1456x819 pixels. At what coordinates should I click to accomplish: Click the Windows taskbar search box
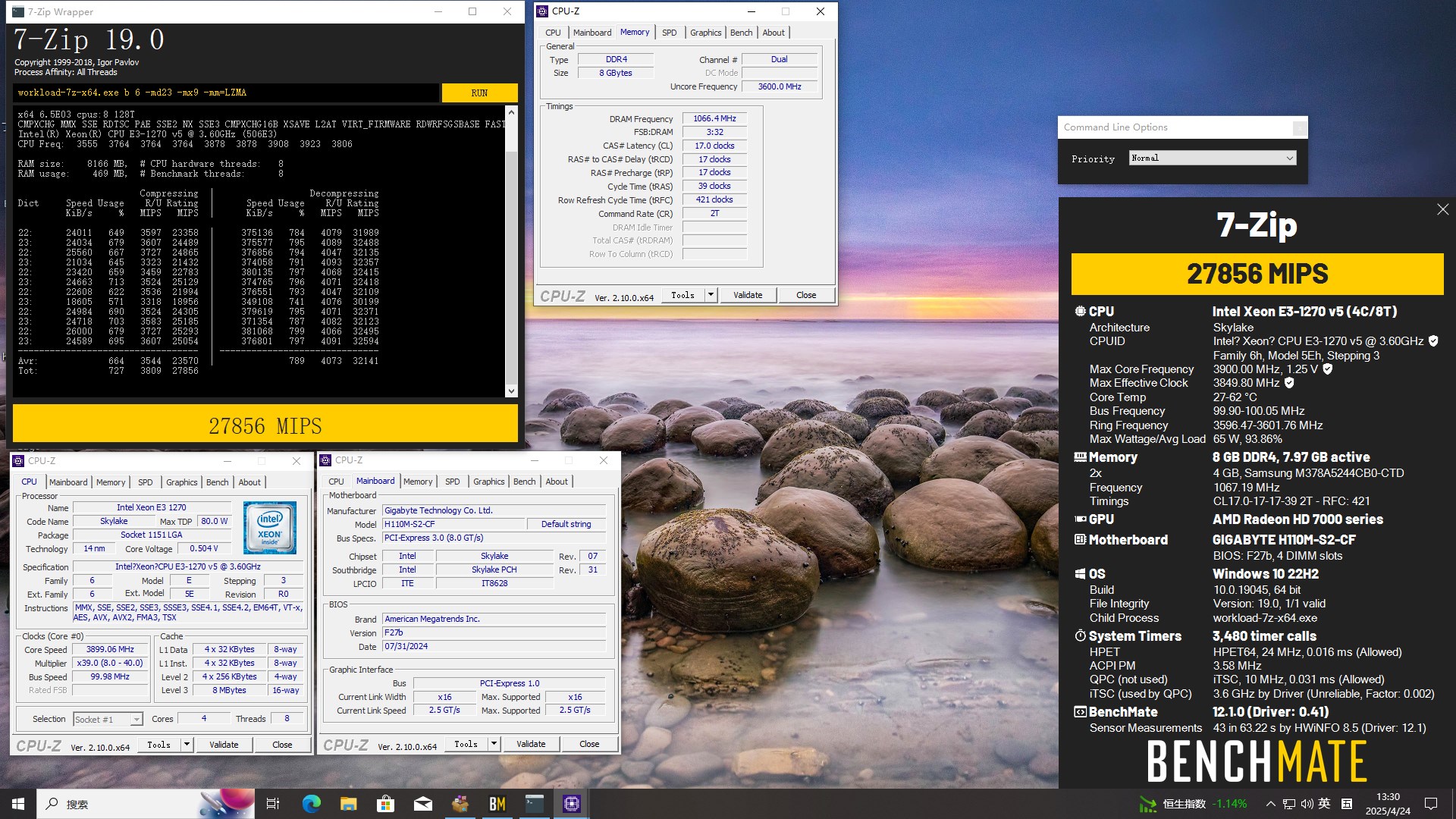pos(146,804)
